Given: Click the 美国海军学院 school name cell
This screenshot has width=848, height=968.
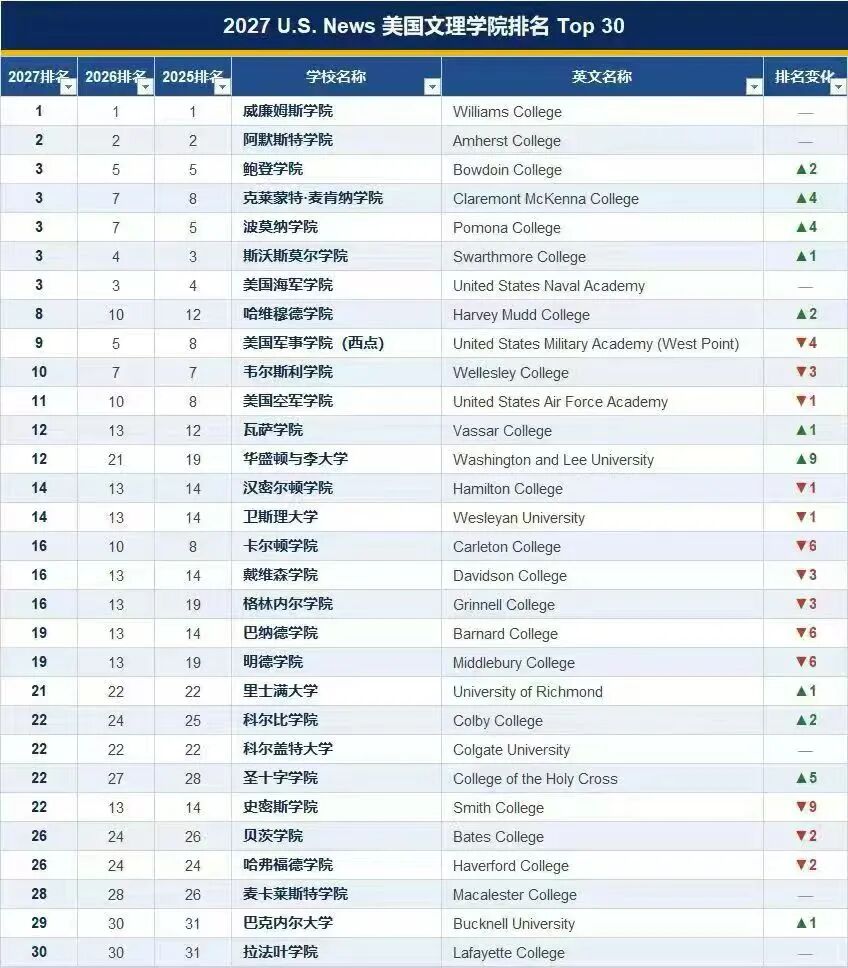Looking at the screenshot, I should [x=336, y=286].
